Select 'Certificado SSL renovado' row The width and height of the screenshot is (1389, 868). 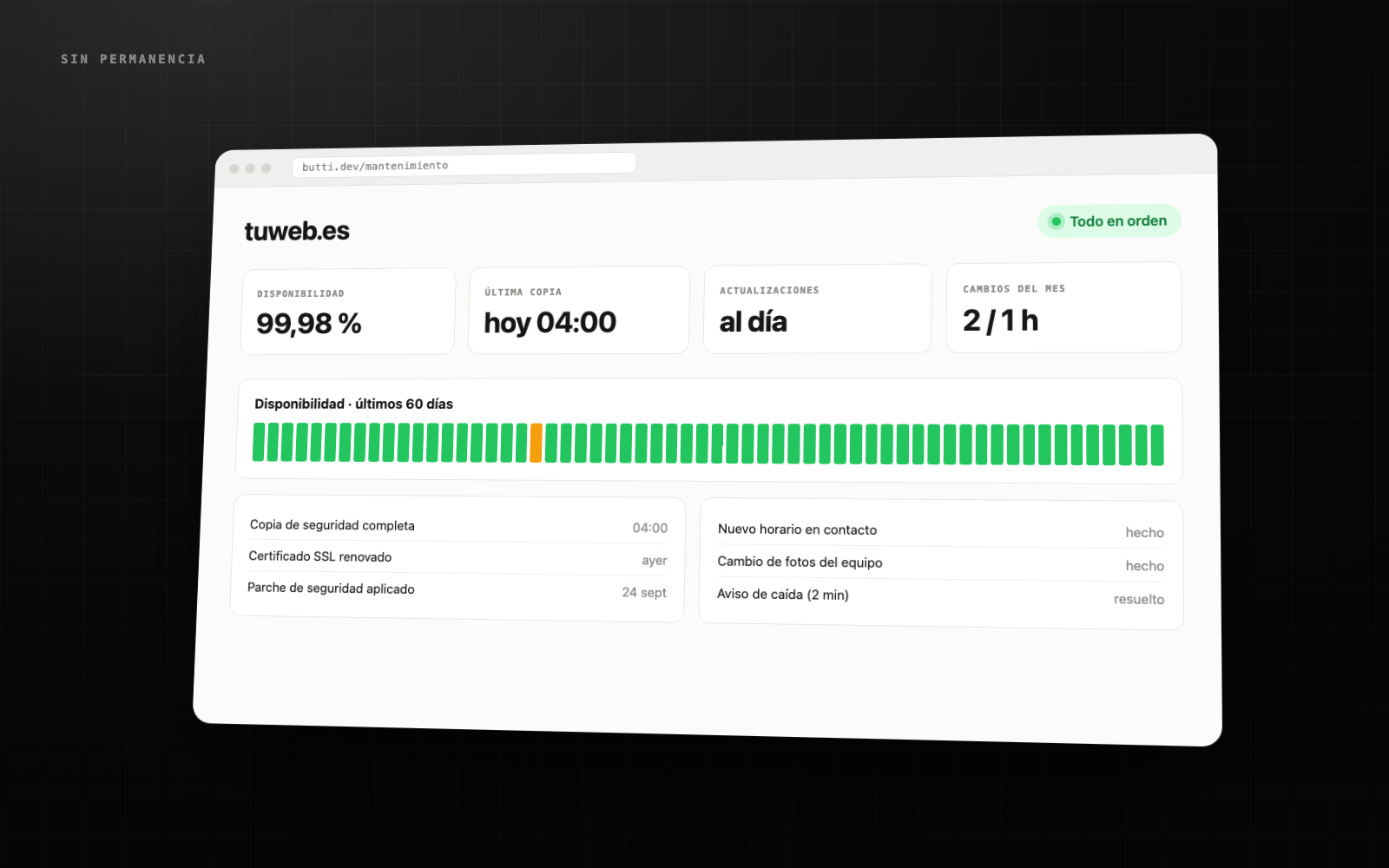(x=458, y=558)
